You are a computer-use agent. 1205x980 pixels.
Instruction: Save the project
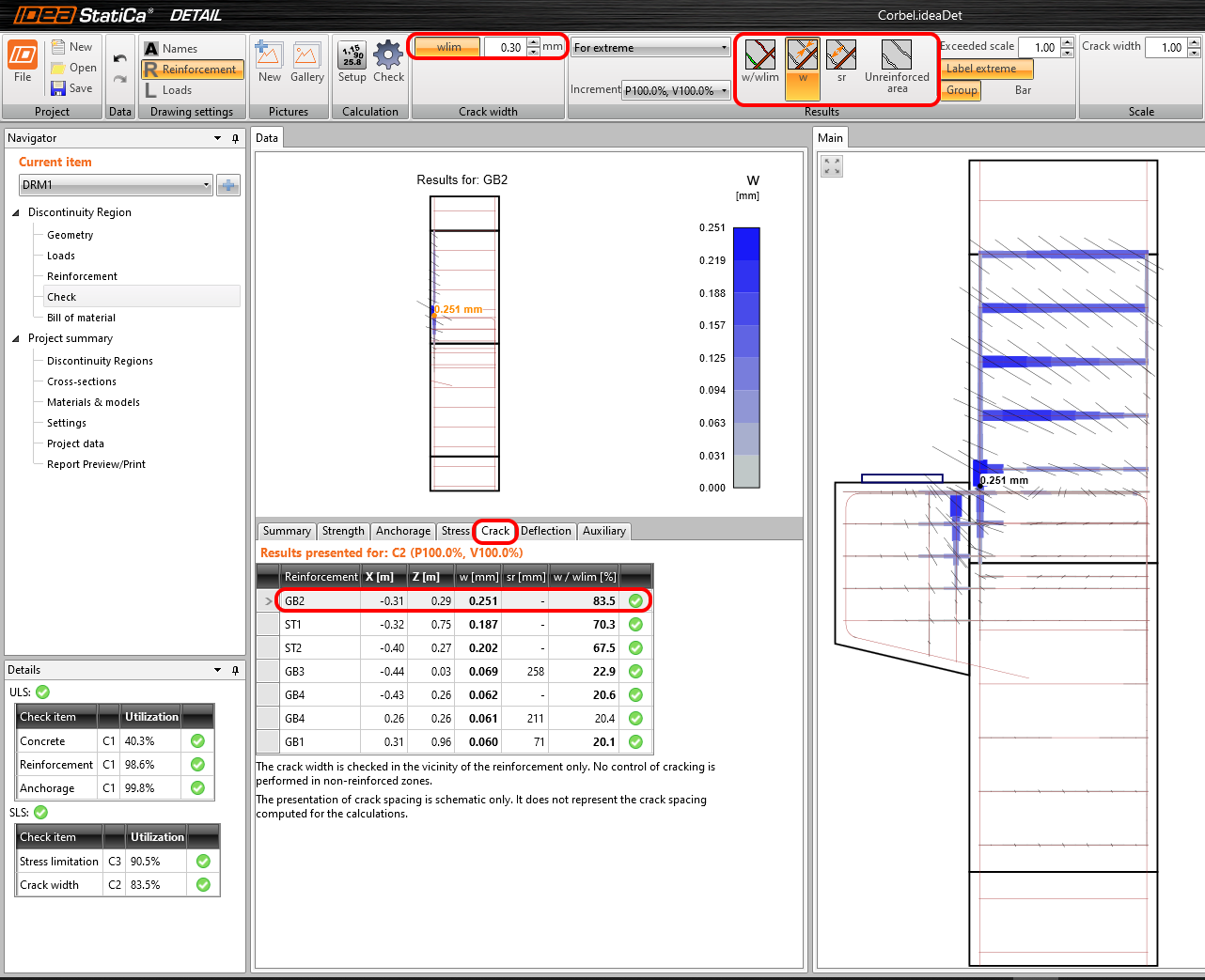(x=72, y=88)
